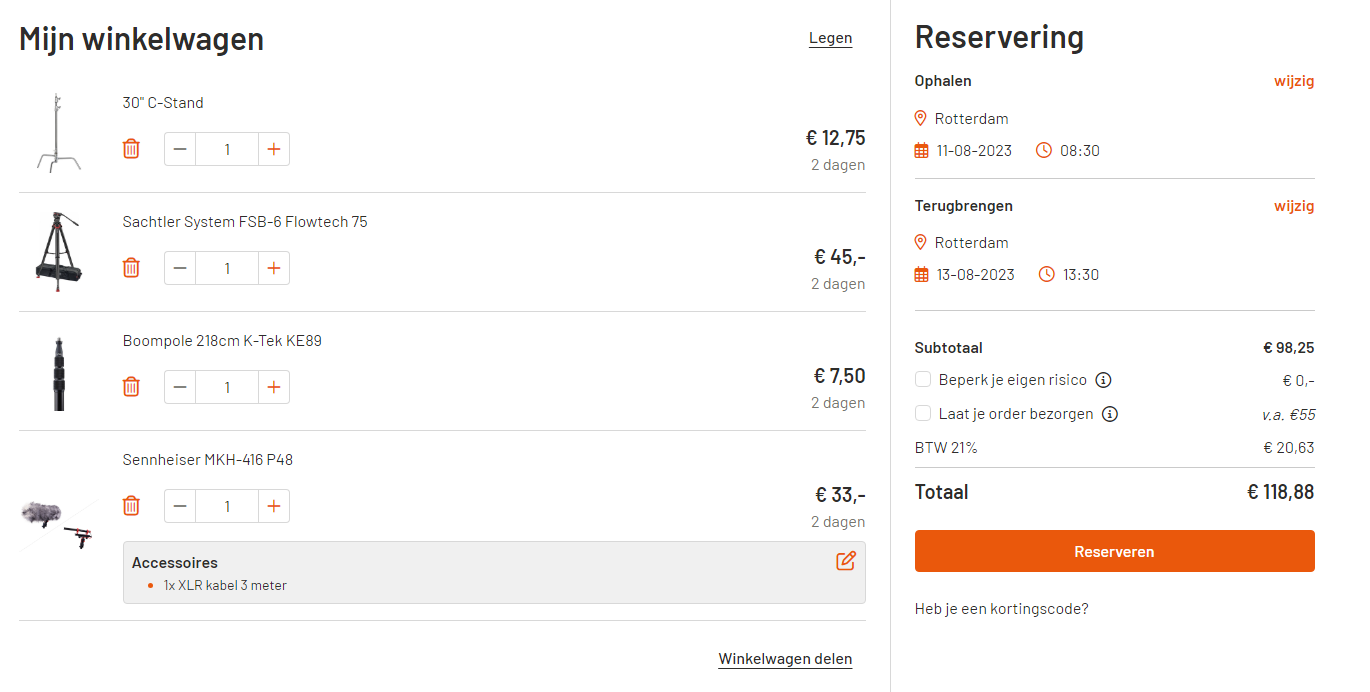Increase Boompole quantity by one
Screen dimensions: 1370x692
pos(274,387)
